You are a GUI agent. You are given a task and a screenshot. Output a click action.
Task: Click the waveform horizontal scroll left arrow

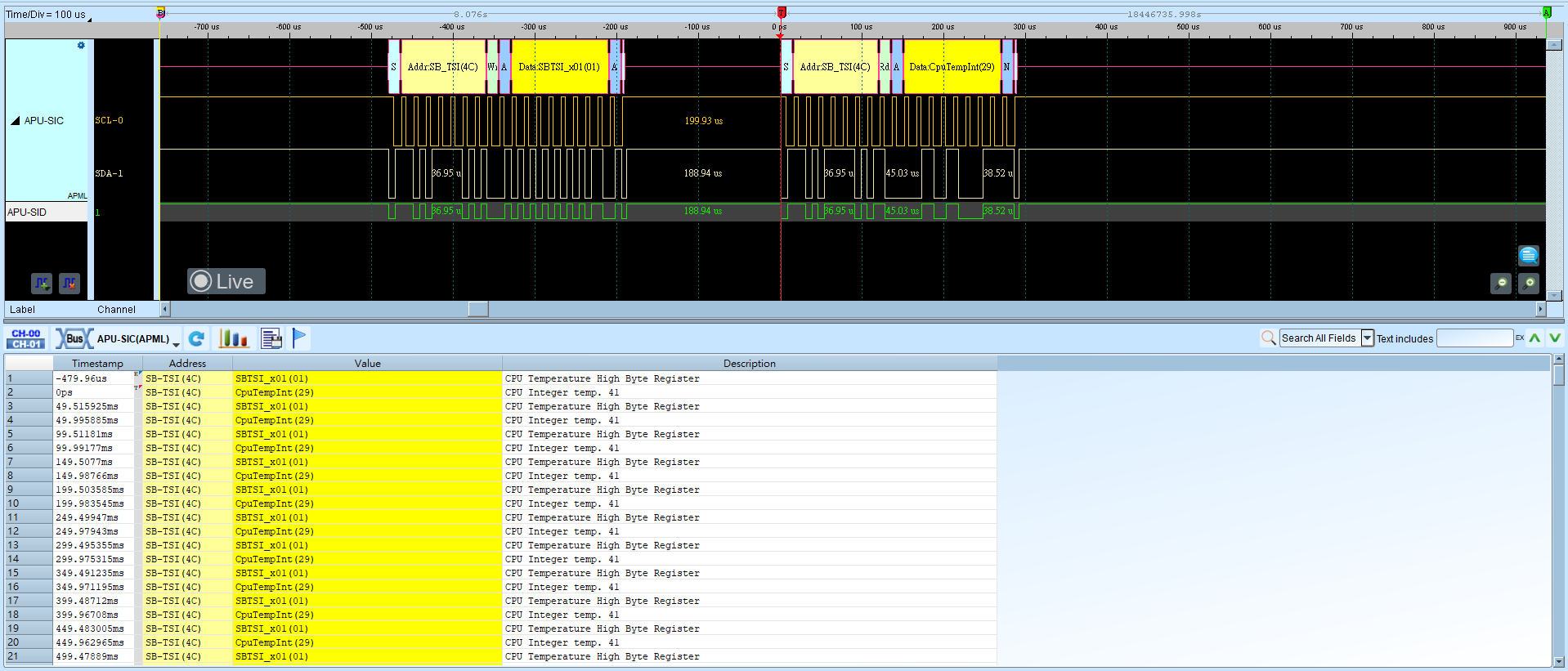click(165, 309)
